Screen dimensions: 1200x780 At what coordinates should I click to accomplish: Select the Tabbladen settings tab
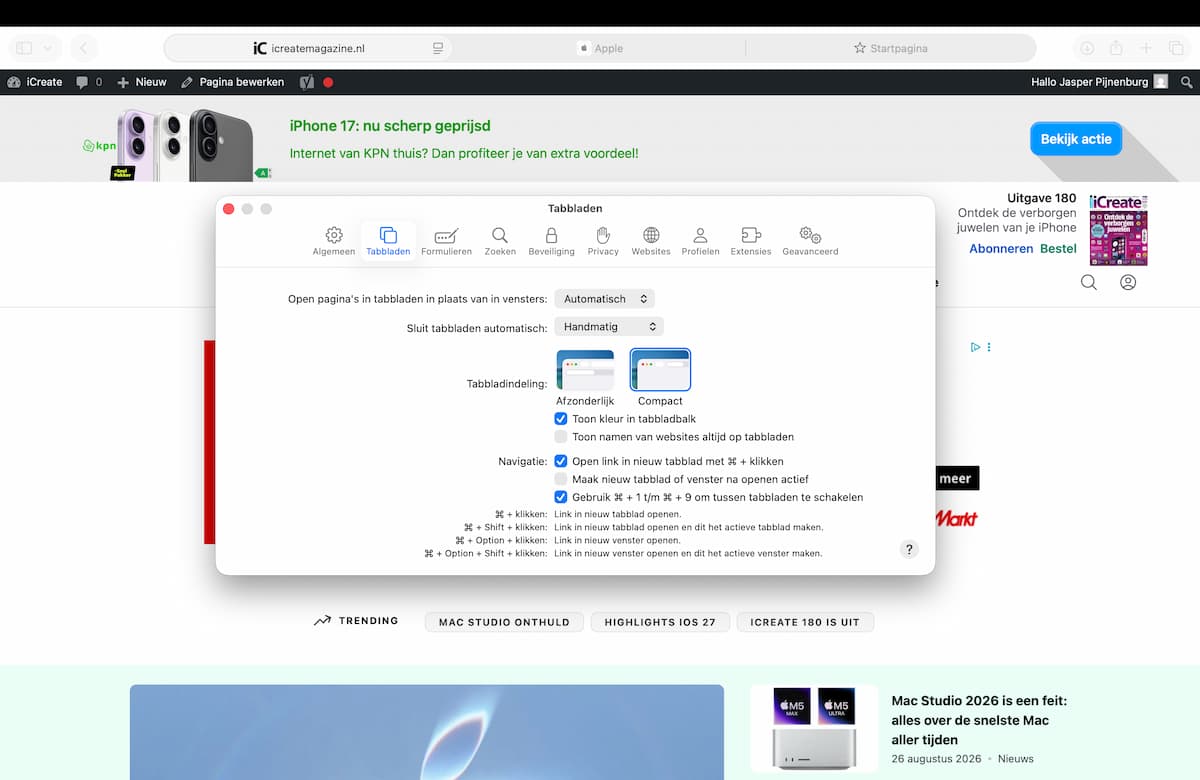click(388, 242)
